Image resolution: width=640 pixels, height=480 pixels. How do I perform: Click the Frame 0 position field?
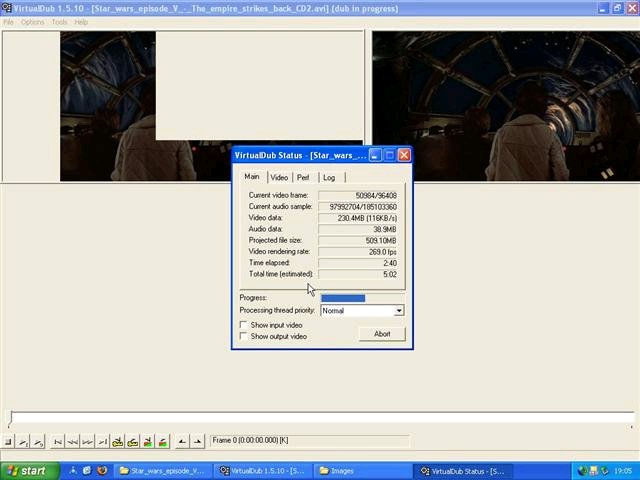point(309,441)
